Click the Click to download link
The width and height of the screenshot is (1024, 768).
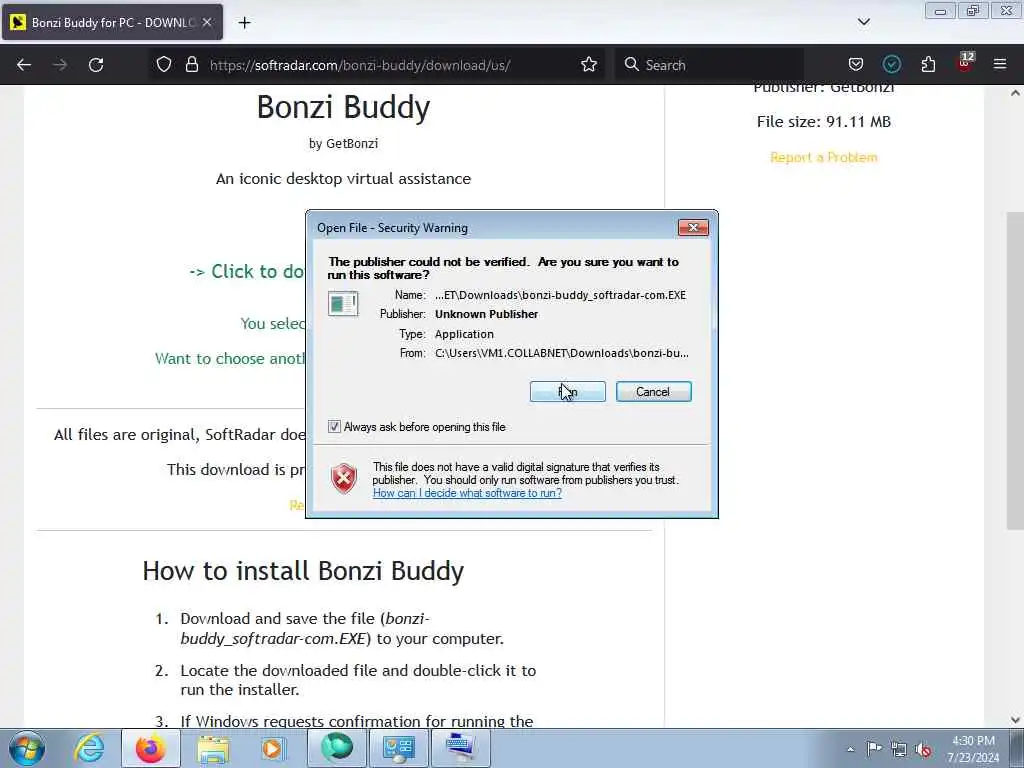(247, 271)
